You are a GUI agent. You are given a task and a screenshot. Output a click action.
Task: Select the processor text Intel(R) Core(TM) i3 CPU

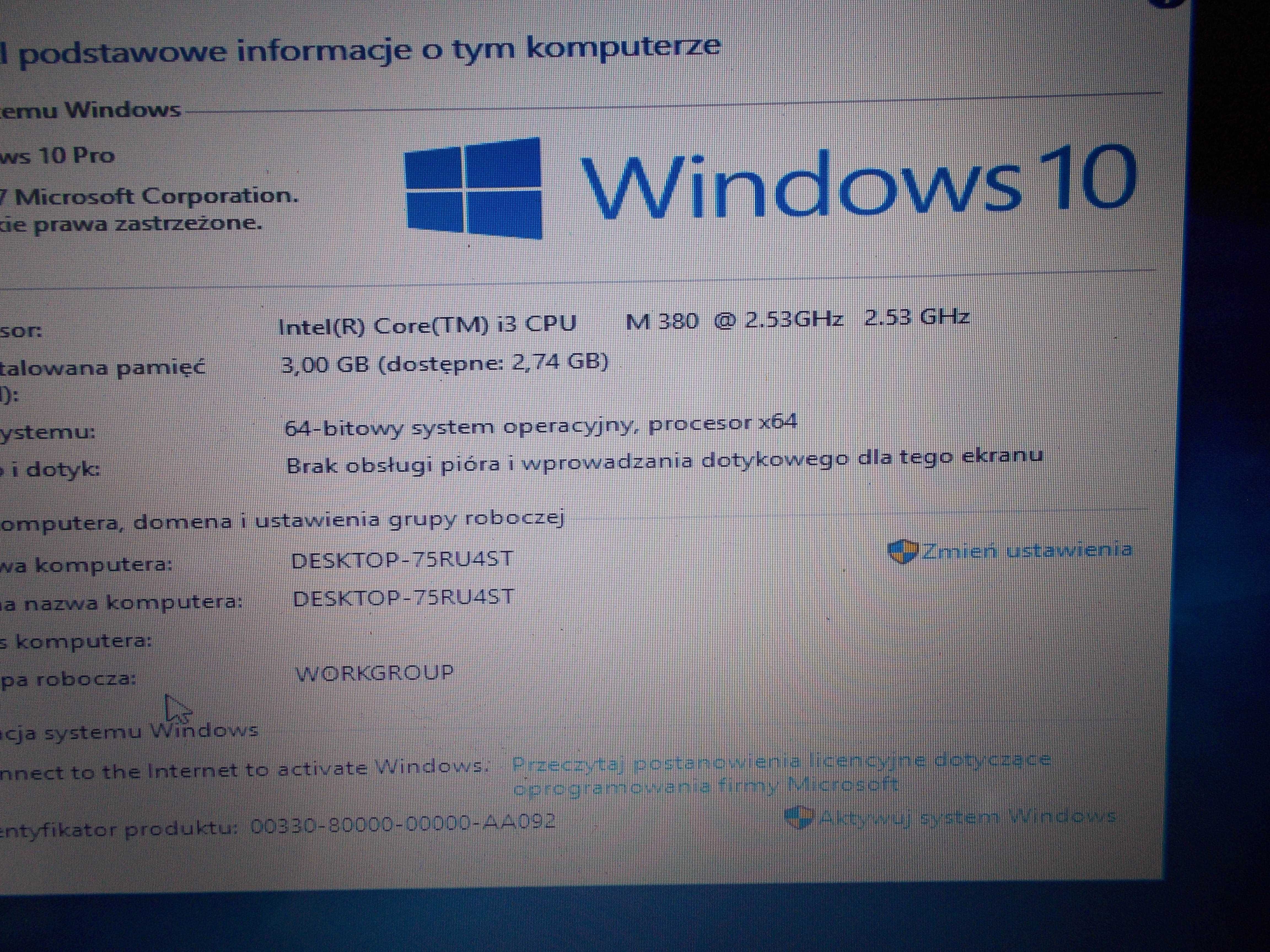427,325
